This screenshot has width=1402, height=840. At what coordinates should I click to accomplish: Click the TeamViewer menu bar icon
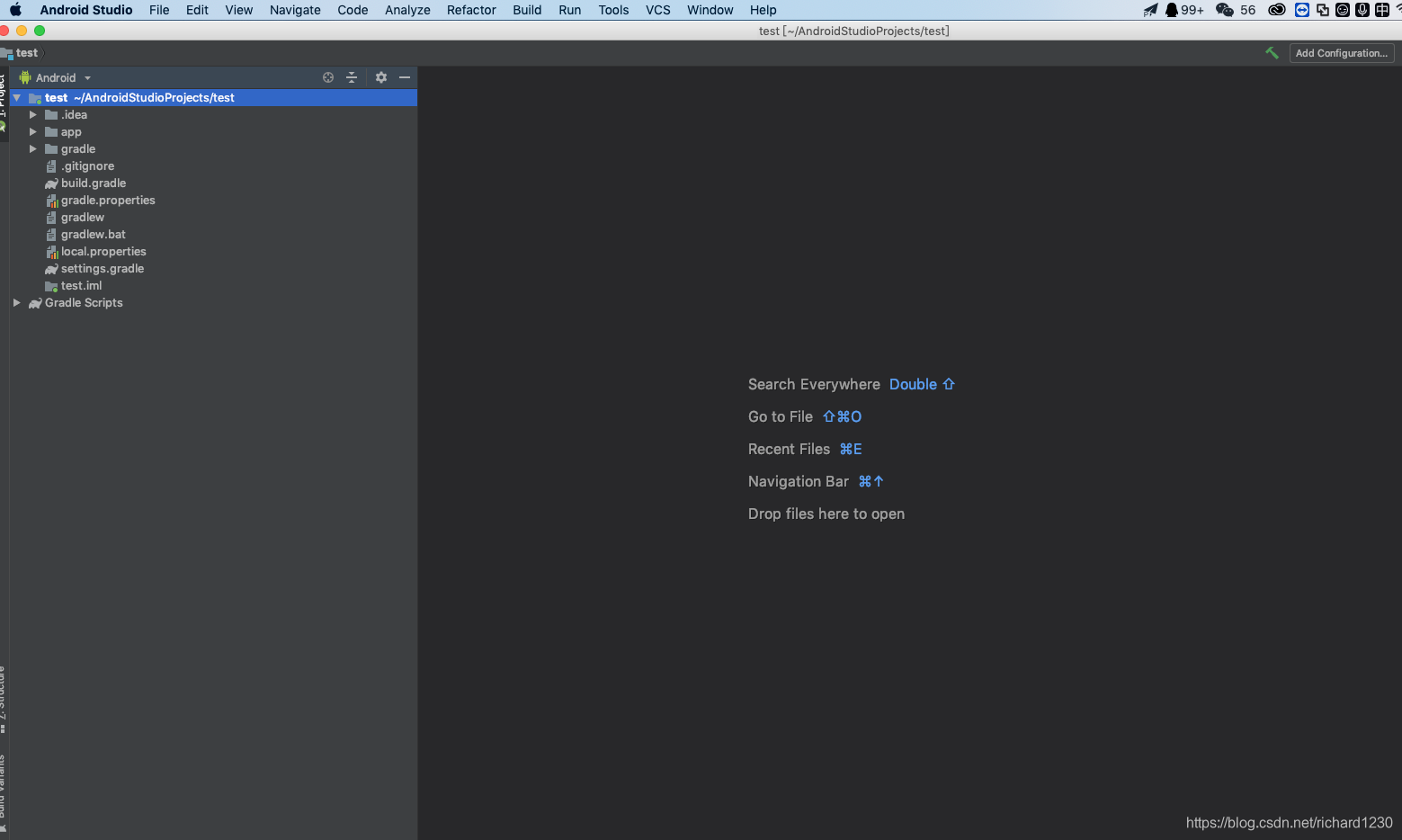coord(1302,10)
